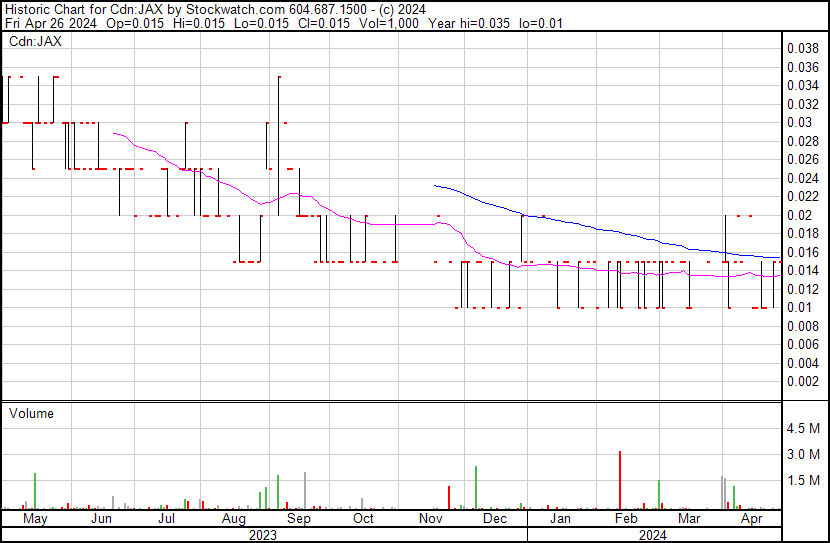The height and width of the screenshot is (543, 830).
Task: Select the May month label on time axis
Action: tap(35, 519)
